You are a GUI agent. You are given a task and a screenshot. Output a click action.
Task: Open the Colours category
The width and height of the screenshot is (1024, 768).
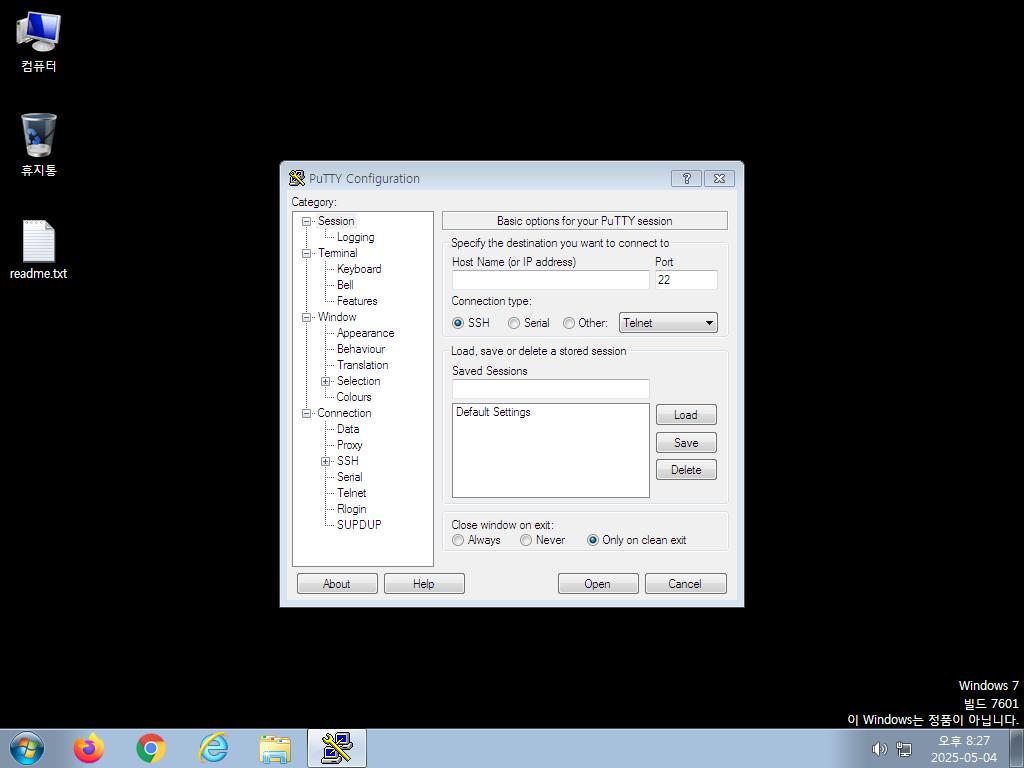(353, 397)
